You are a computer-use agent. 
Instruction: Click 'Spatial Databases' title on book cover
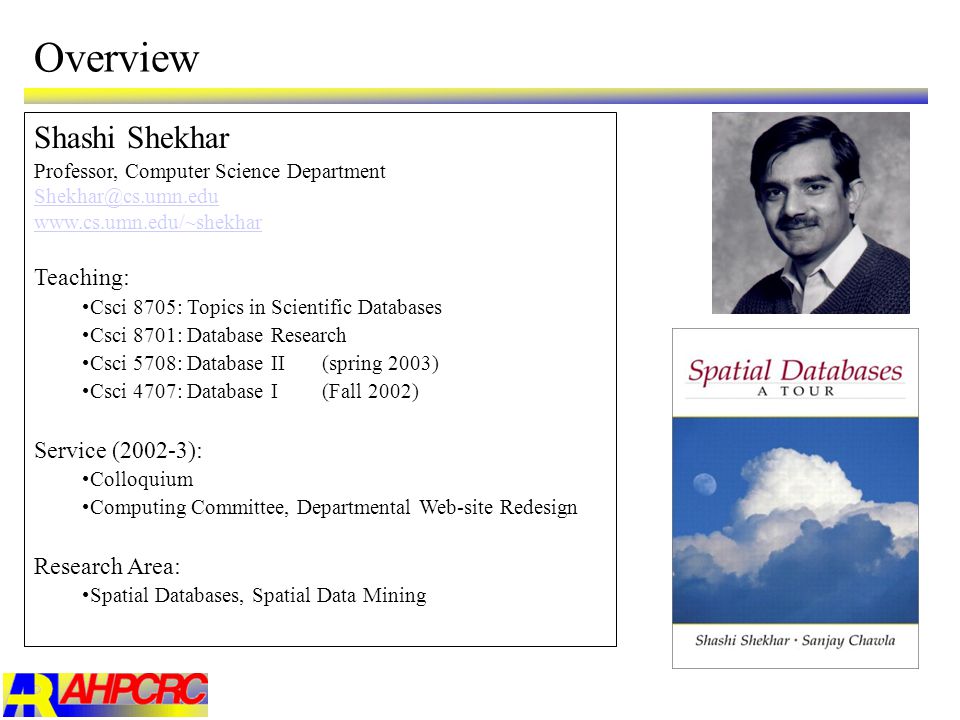[795, 370]
